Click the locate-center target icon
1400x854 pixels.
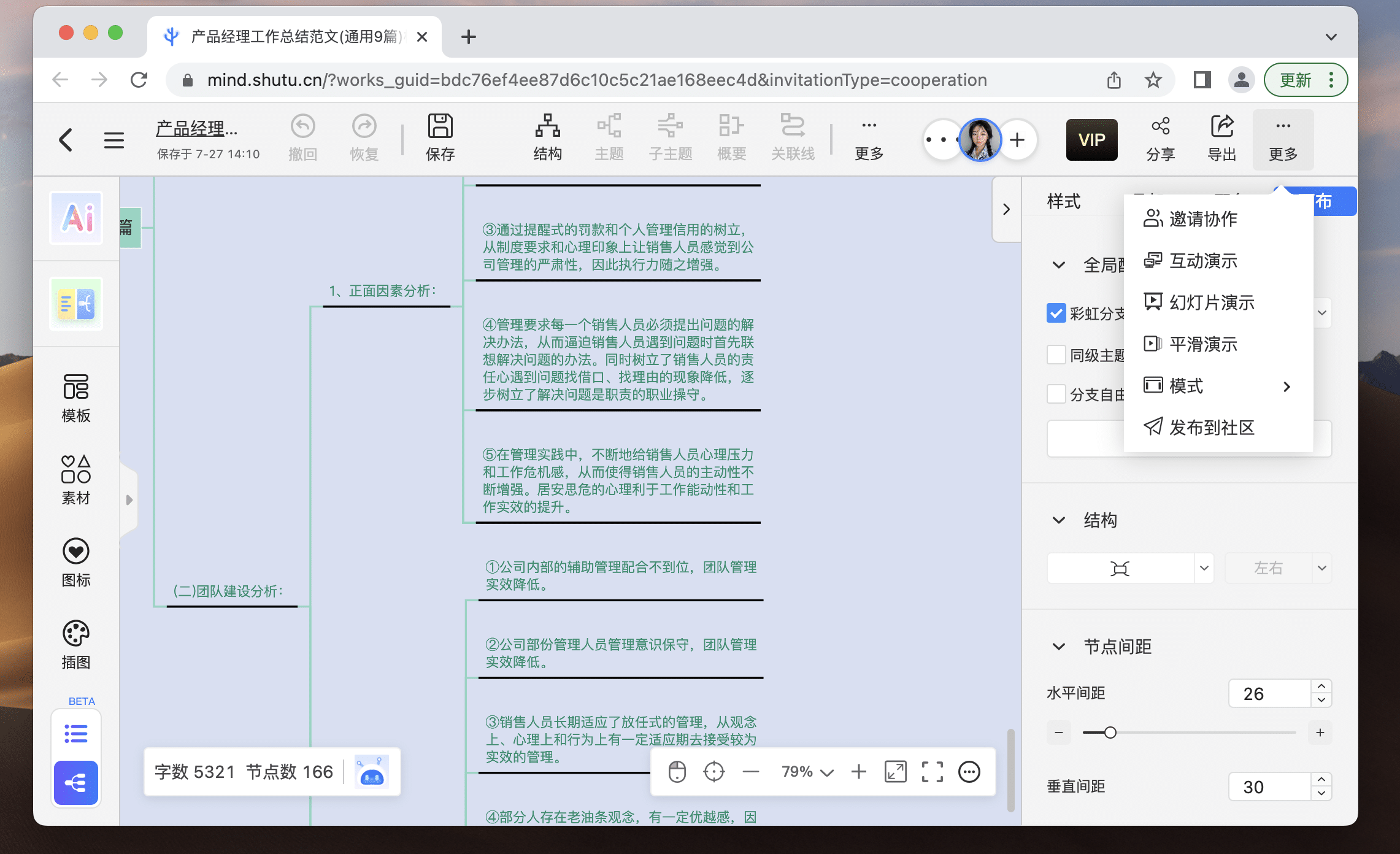[714, 772]
